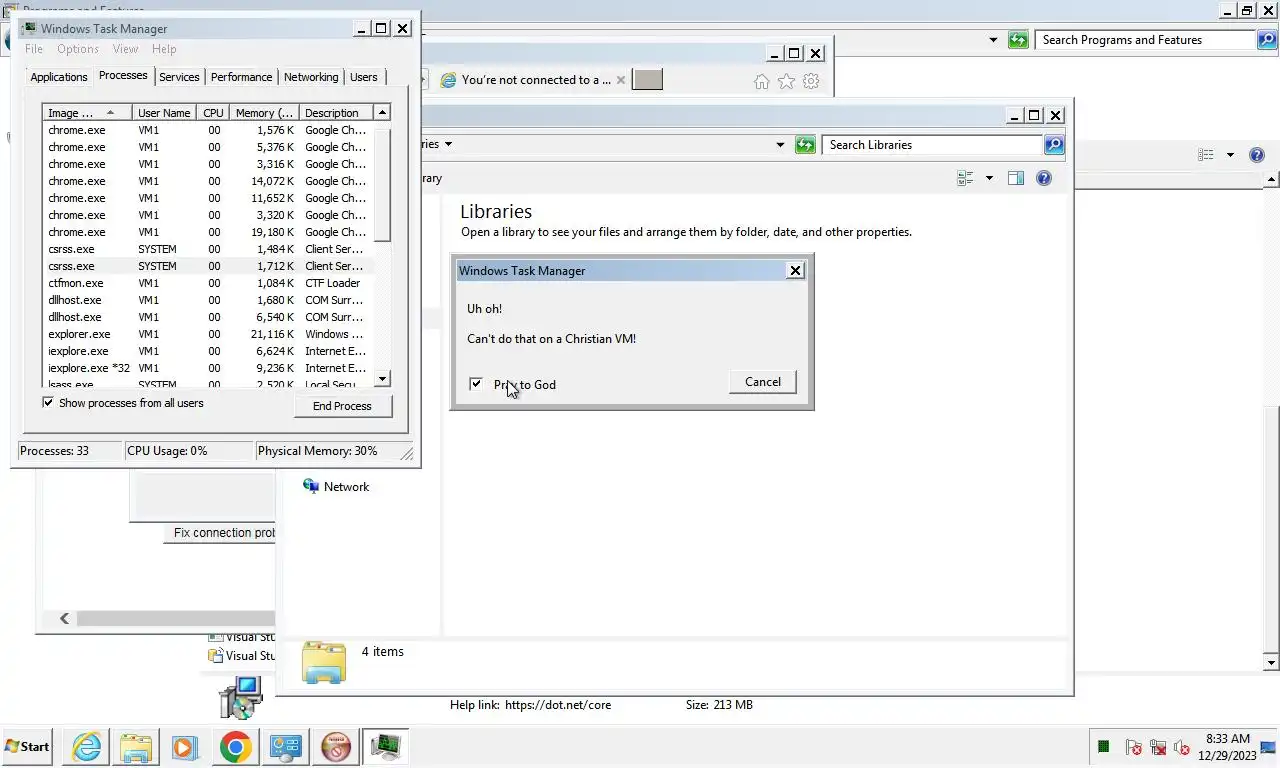Viewport: 1280px width, 768px height.
Task: Toggle the Pray to God checkbox
Action: (x=476, y=384)
